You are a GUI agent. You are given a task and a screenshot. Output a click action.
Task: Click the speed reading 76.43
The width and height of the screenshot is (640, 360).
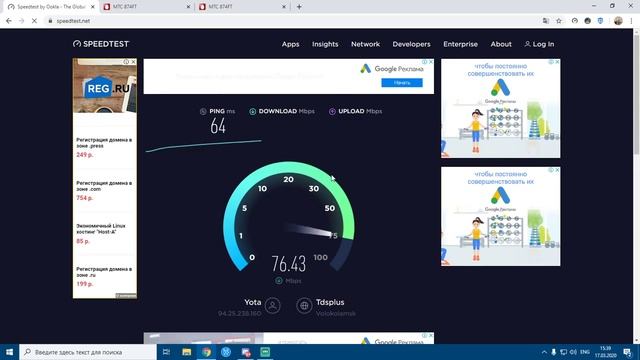[x=289, y=264]
